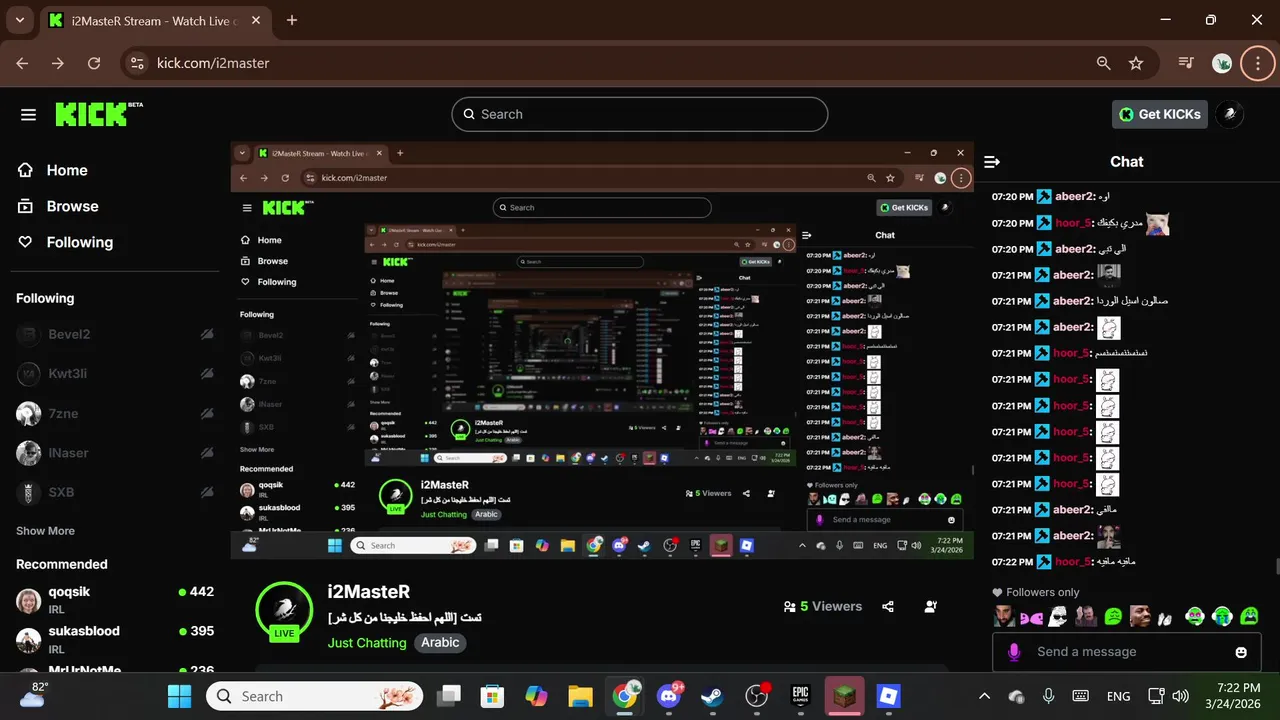Viewport: 1280px width, 720px height.
Task: Open Roblox from the taskbar
Action: coord(889,696)
